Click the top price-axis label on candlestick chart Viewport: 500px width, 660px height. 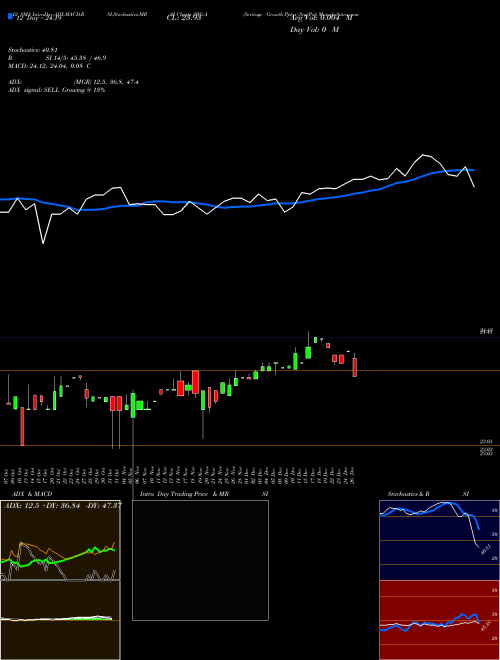click(486, 332)
